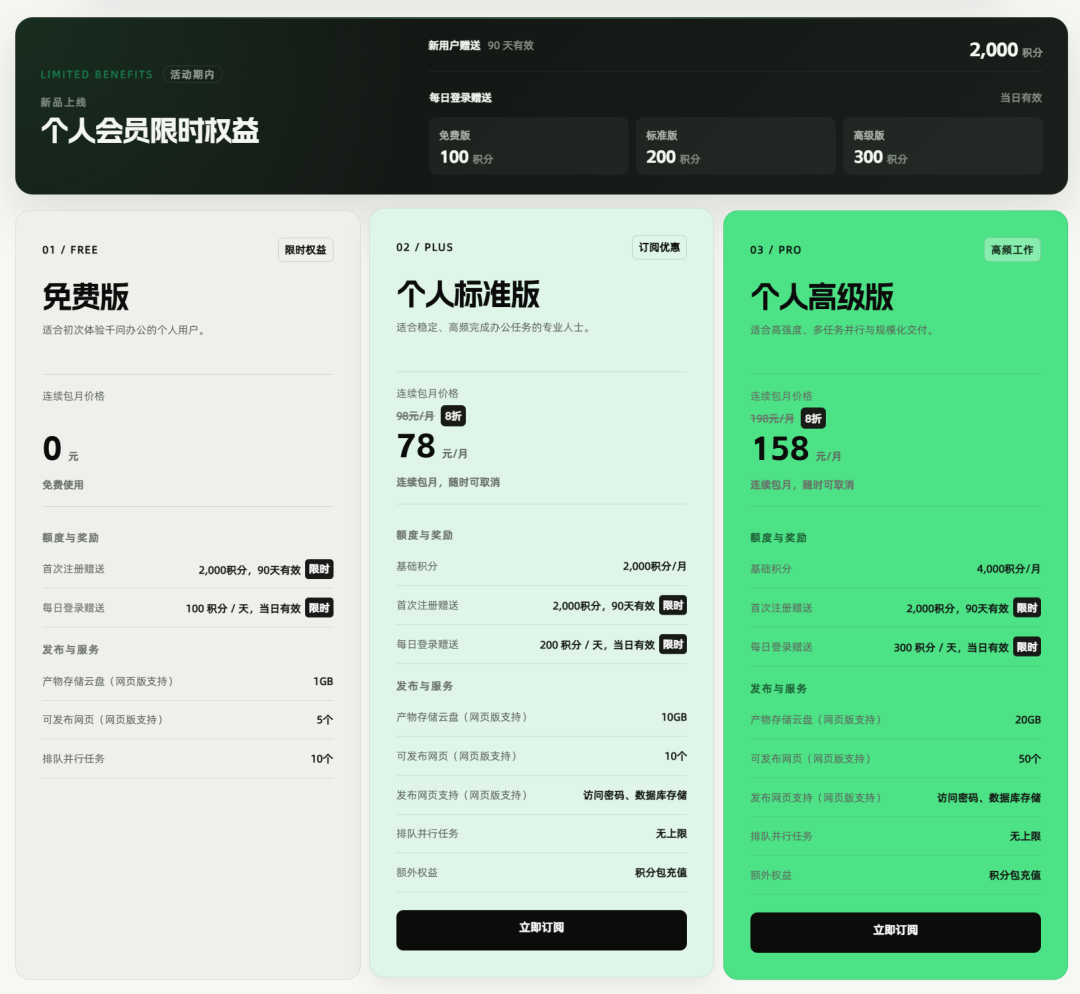The width and height of the screenshot is (1080, 994).
Task: Click the 78 元/月 price
Action: (x=433, y=446)
